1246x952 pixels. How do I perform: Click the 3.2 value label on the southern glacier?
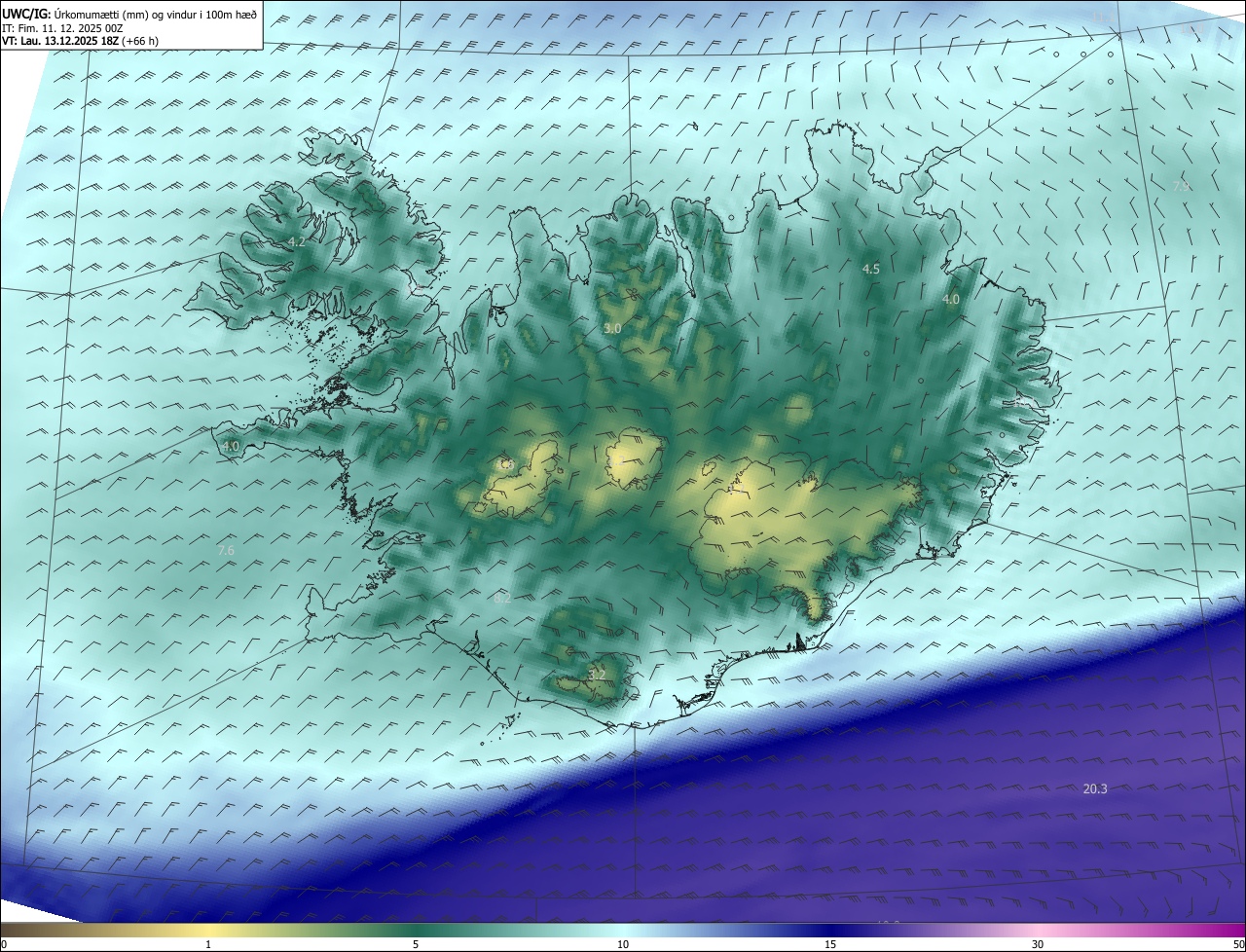[597, 674]
